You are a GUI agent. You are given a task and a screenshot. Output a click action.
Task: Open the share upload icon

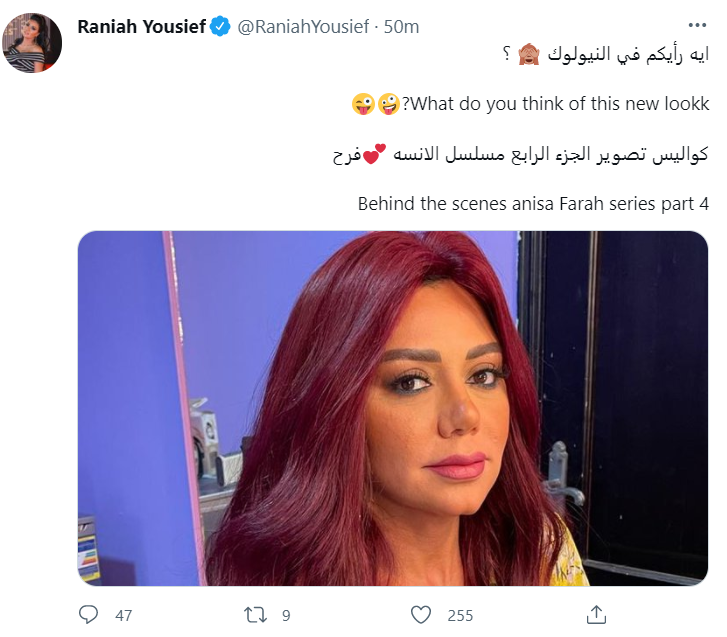[x=596, y=615]
